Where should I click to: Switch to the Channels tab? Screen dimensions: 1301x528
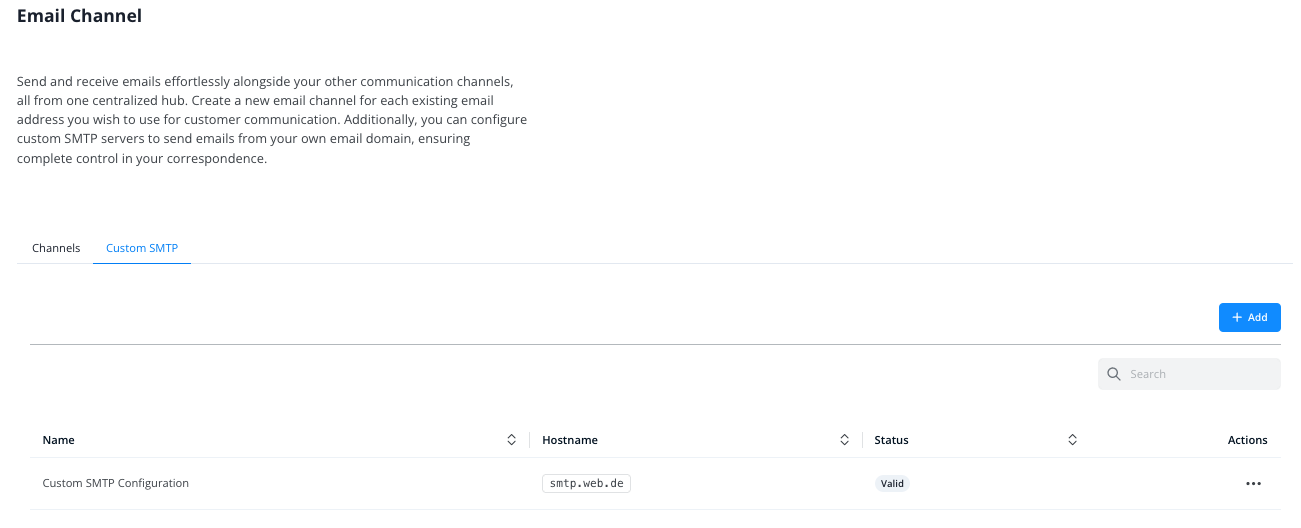click(56, 248)
